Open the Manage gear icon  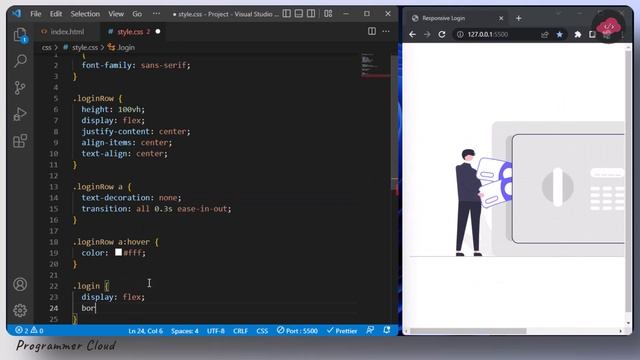click(20, 310)
